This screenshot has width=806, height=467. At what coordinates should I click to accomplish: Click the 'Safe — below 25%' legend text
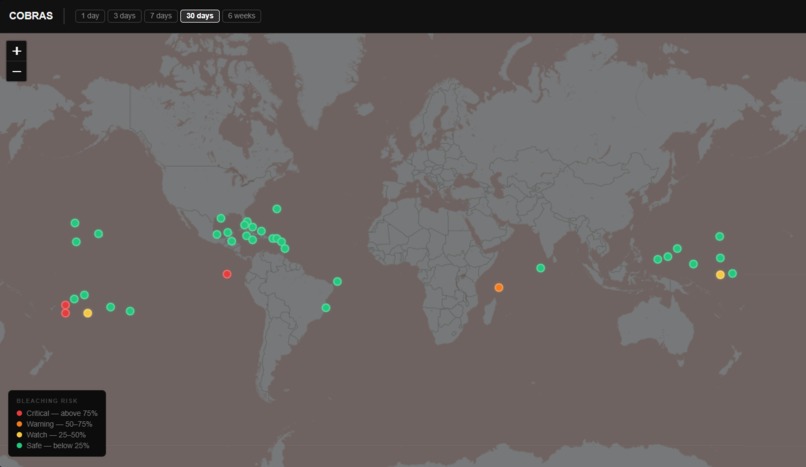pyautogui.click(x=58, y=445)
